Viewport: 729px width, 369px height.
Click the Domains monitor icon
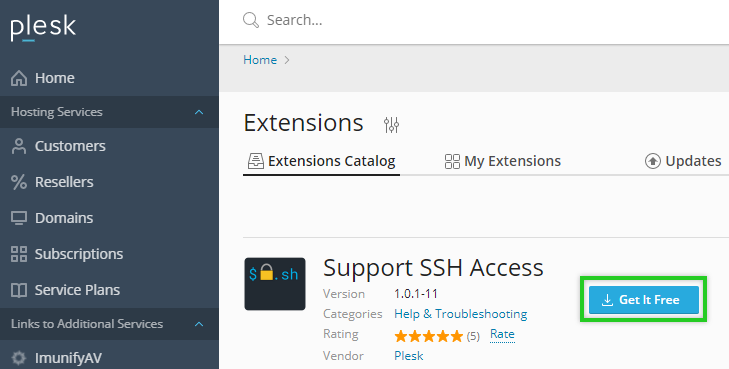(19, 218)
